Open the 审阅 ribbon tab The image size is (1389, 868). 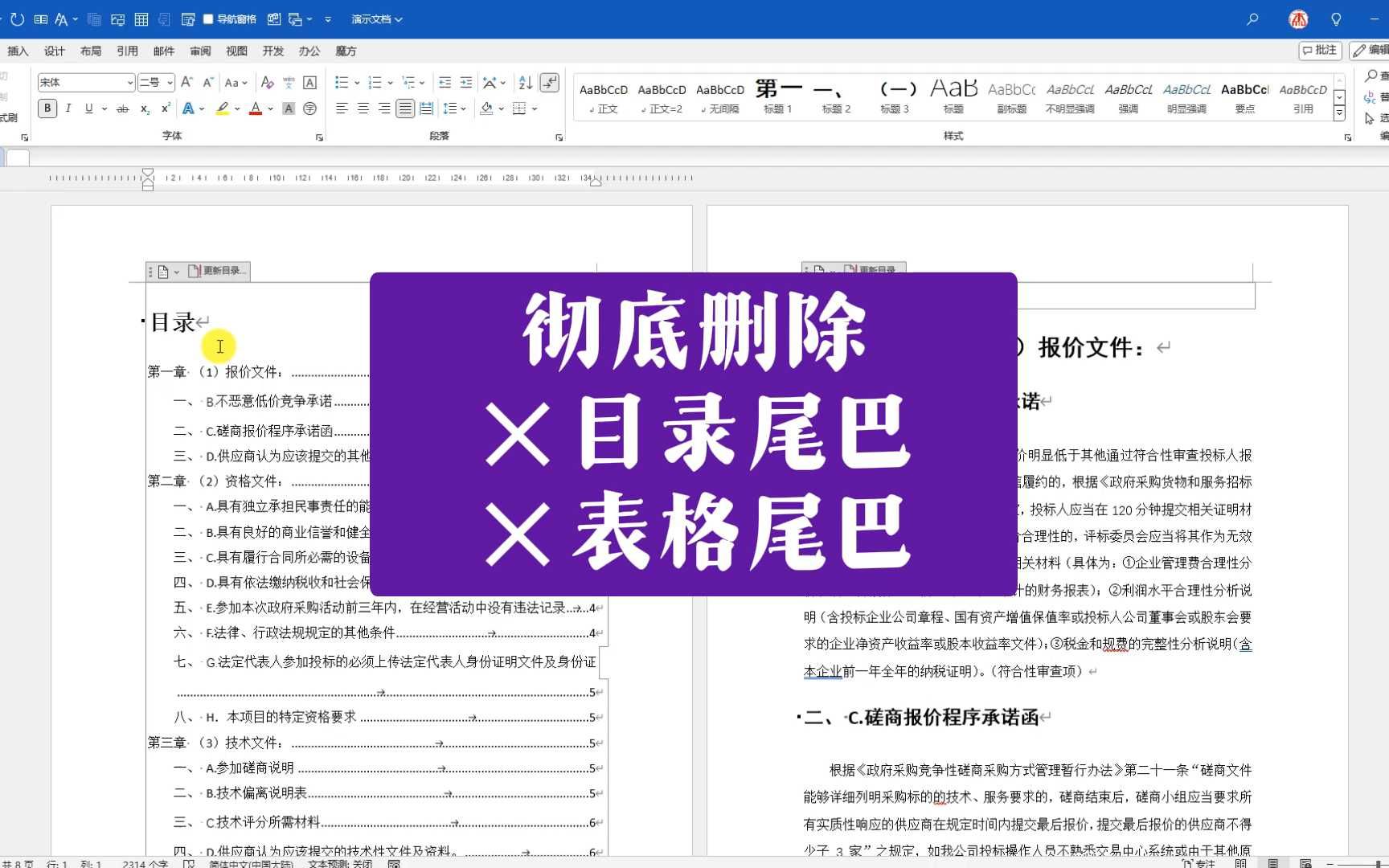pyautogui.click(x=200, y=51)
